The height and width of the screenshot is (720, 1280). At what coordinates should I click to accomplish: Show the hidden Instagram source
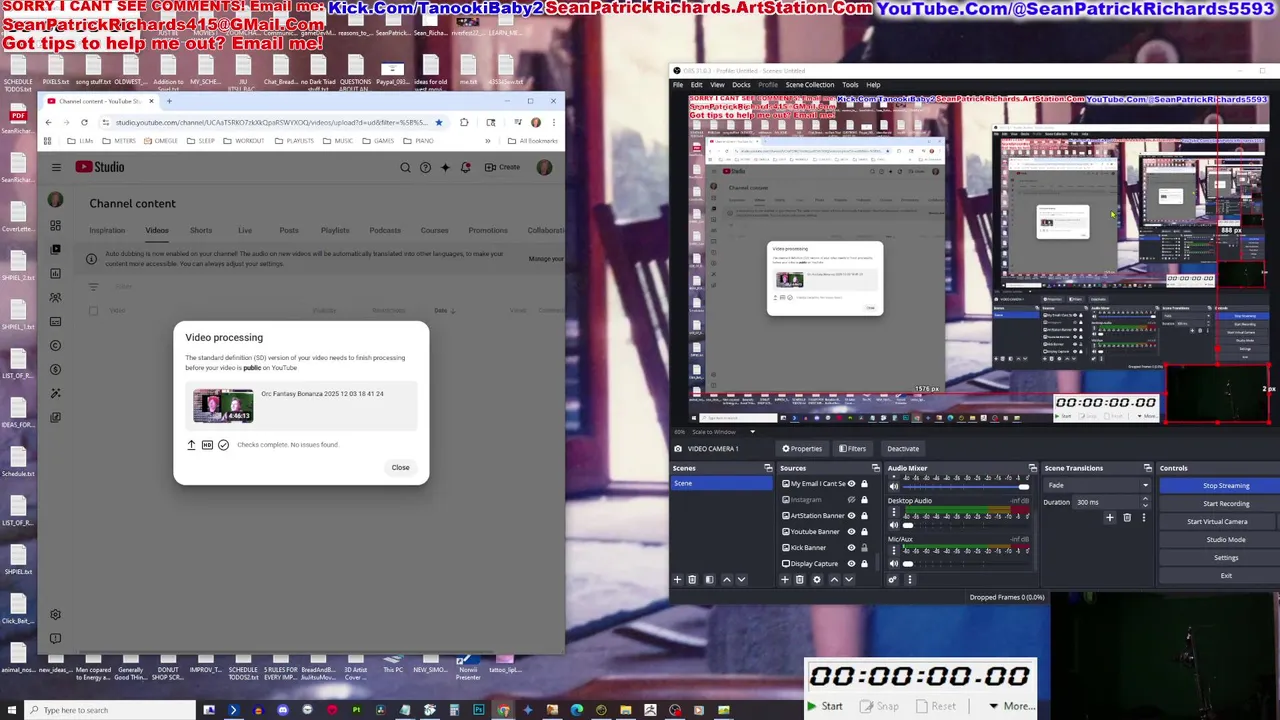pyautogui.click(x=852, y=500)
